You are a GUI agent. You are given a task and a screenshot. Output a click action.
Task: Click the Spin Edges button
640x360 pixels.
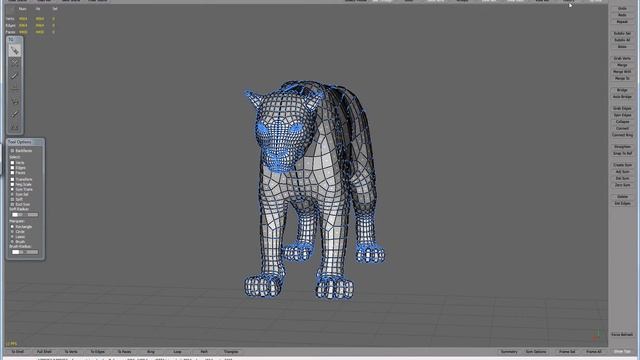622,115
